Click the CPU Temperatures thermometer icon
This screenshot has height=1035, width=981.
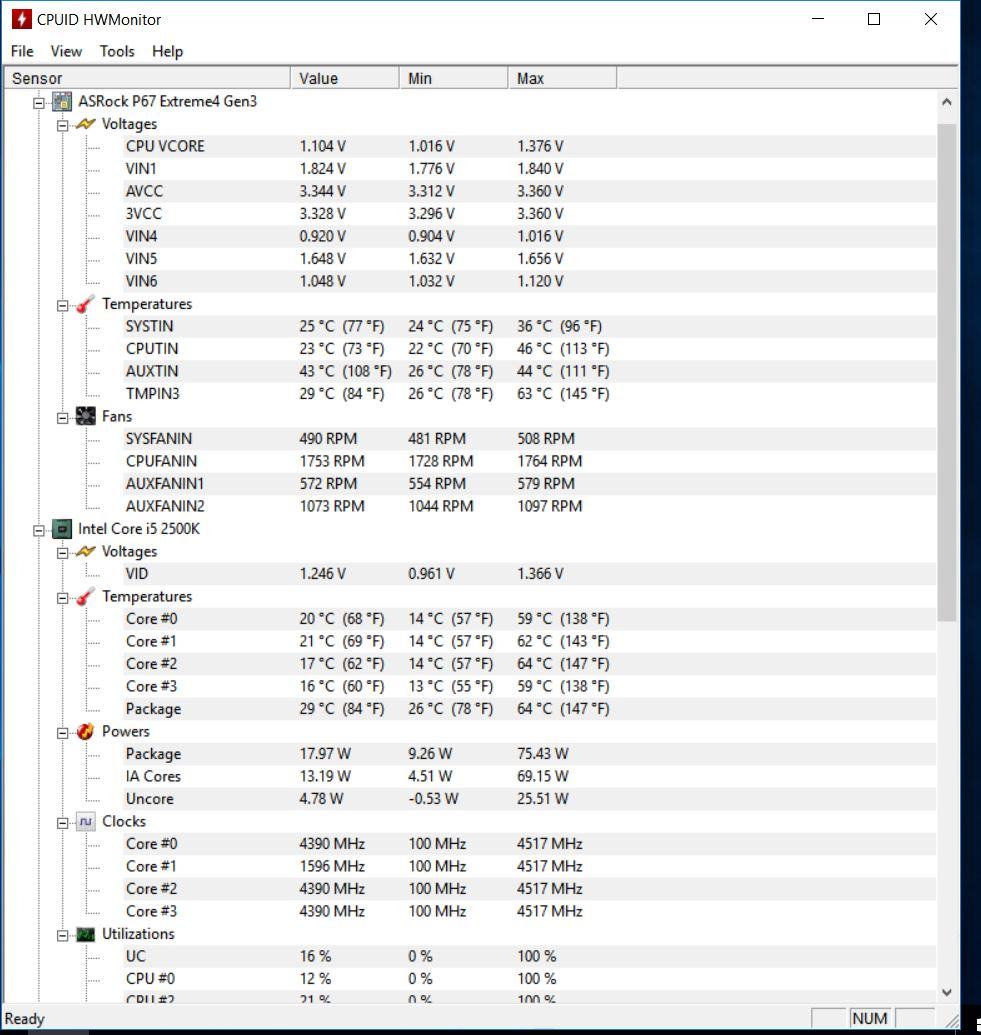coord(86,597)
